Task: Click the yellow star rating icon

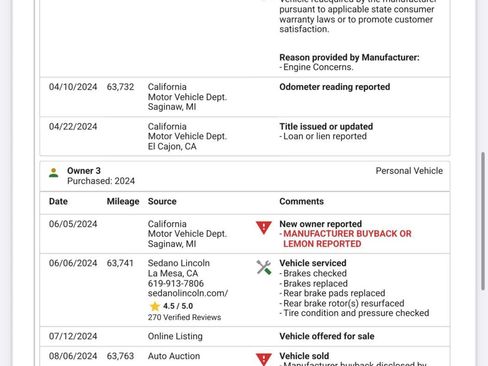Action: coord(155,306)
